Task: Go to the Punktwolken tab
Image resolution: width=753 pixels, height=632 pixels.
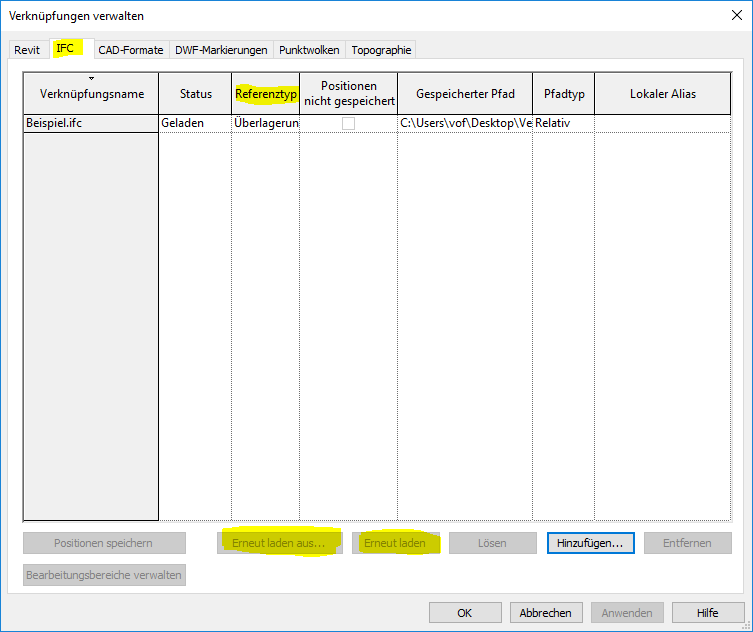Action: pyautogui.click(x=309, y=50)
